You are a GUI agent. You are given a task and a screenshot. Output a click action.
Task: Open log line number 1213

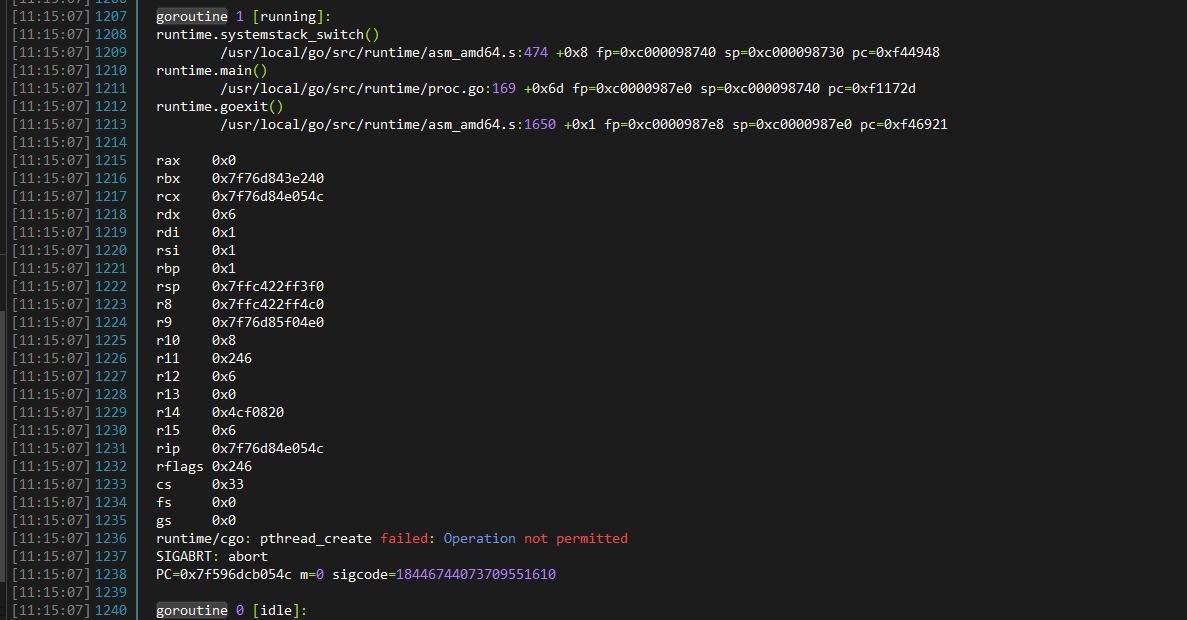pyautogui.click(x=111, y=124)
